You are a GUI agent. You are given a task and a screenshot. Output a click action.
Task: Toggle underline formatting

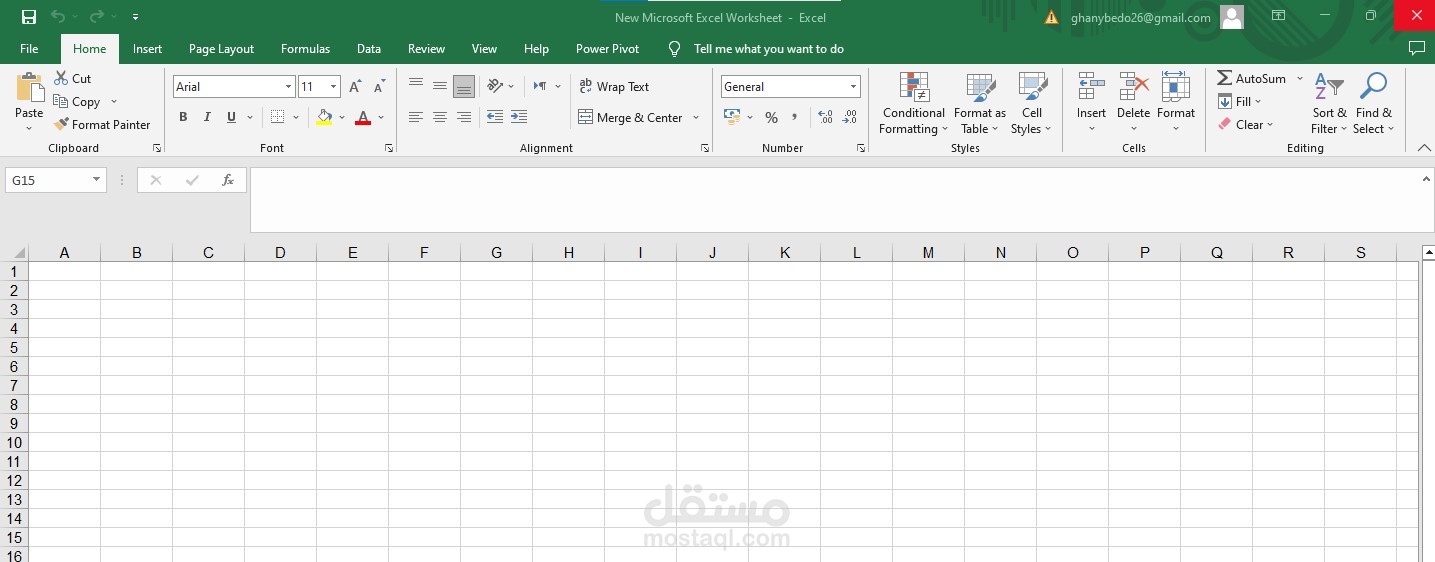[x=231, y=117]
